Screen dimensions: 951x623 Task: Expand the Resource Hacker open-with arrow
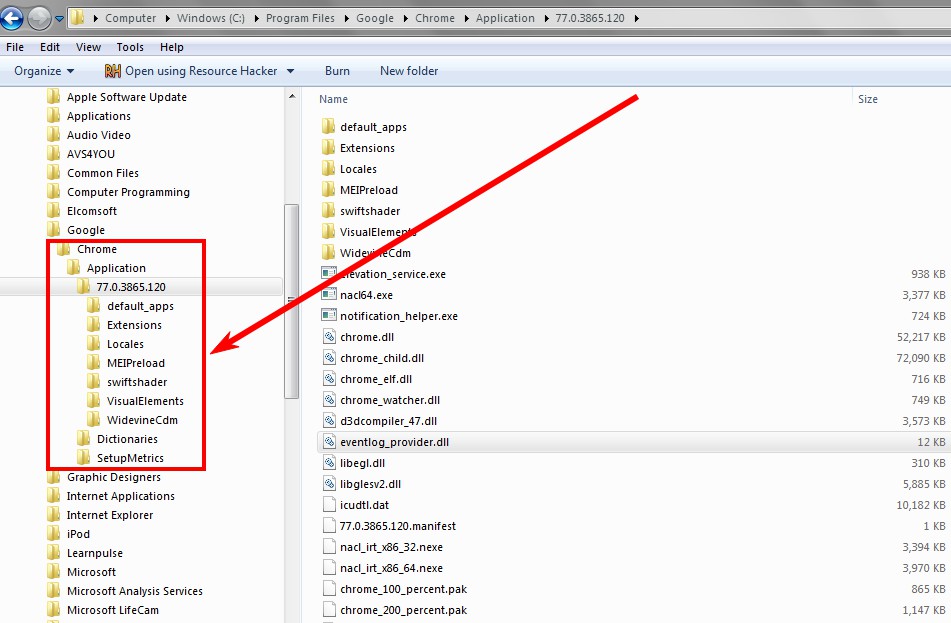[291, 71]
